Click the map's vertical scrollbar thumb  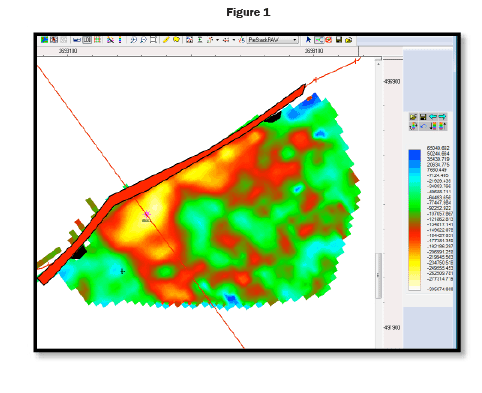[378, 275]
